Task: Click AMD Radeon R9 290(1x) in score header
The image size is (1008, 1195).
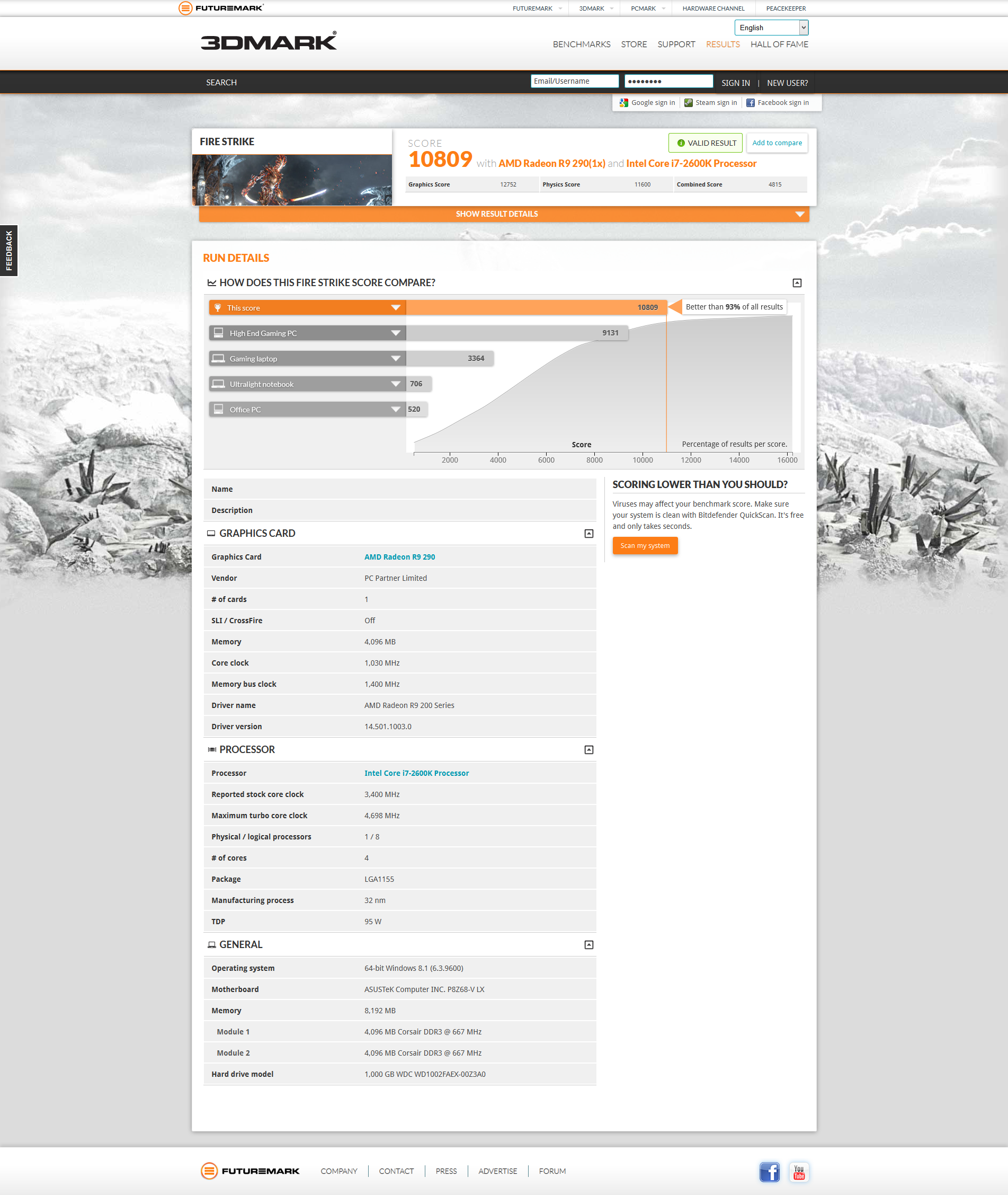Action: click(551, 164)
